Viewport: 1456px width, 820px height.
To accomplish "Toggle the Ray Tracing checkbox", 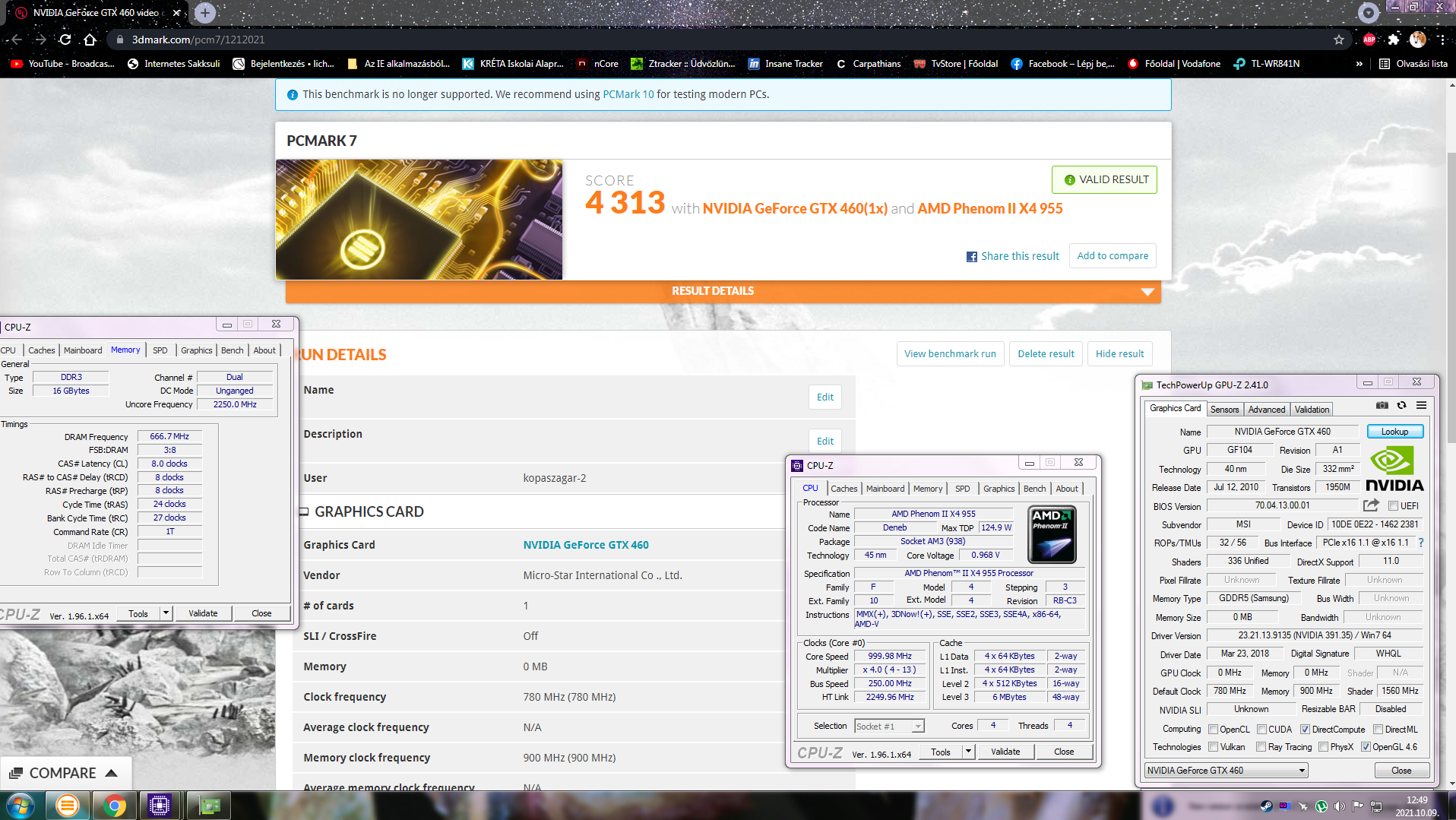I will coord(1261,747).
